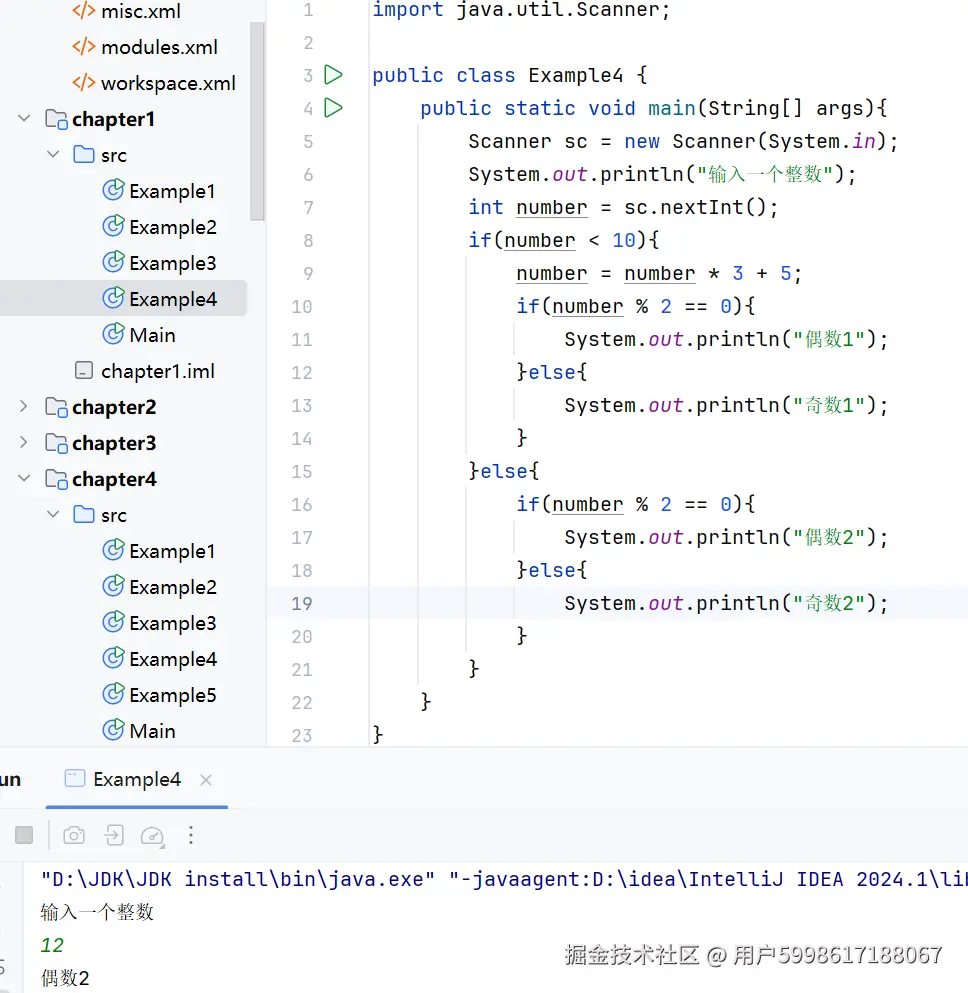
Task: Open misc.xml in the project tree
Action: coord(127,11)
